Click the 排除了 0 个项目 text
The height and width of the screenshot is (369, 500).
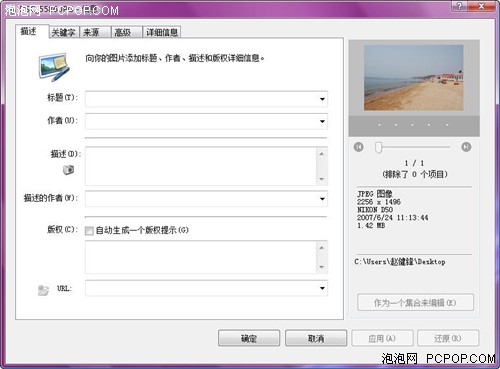(x=415, y=174)
